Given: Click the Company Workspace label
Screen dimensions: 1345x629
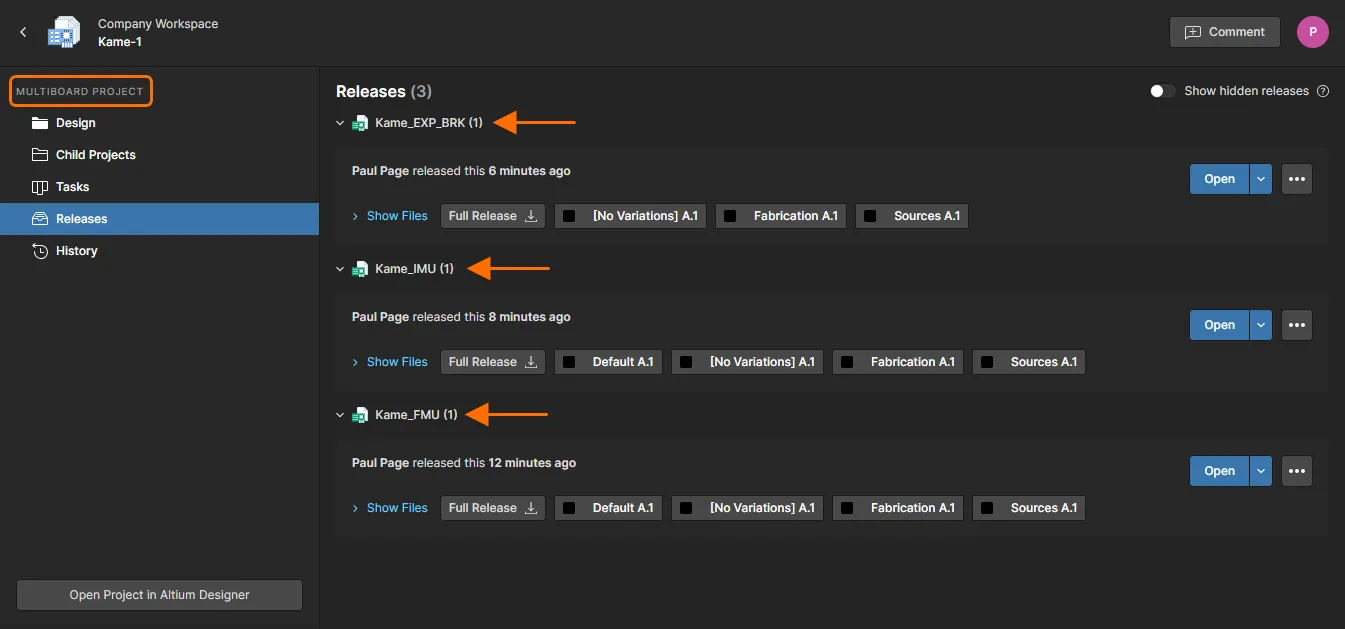Looking at the screenshot, I should (158, 24).
